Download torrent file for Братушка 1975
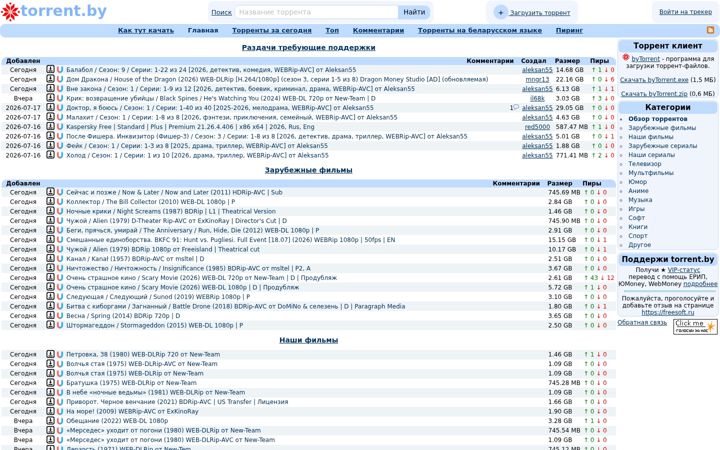This screenshot has height=450, width=720. (x=51, y=382)
